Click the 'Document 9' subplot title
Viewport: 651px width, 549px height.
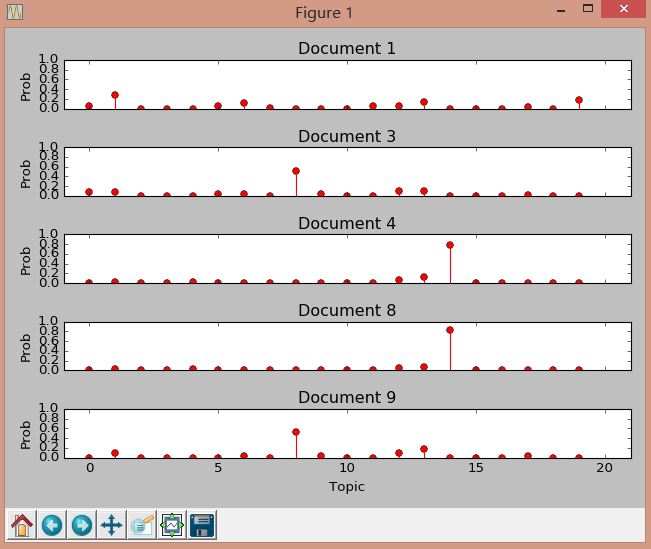[x=347, y=397]
